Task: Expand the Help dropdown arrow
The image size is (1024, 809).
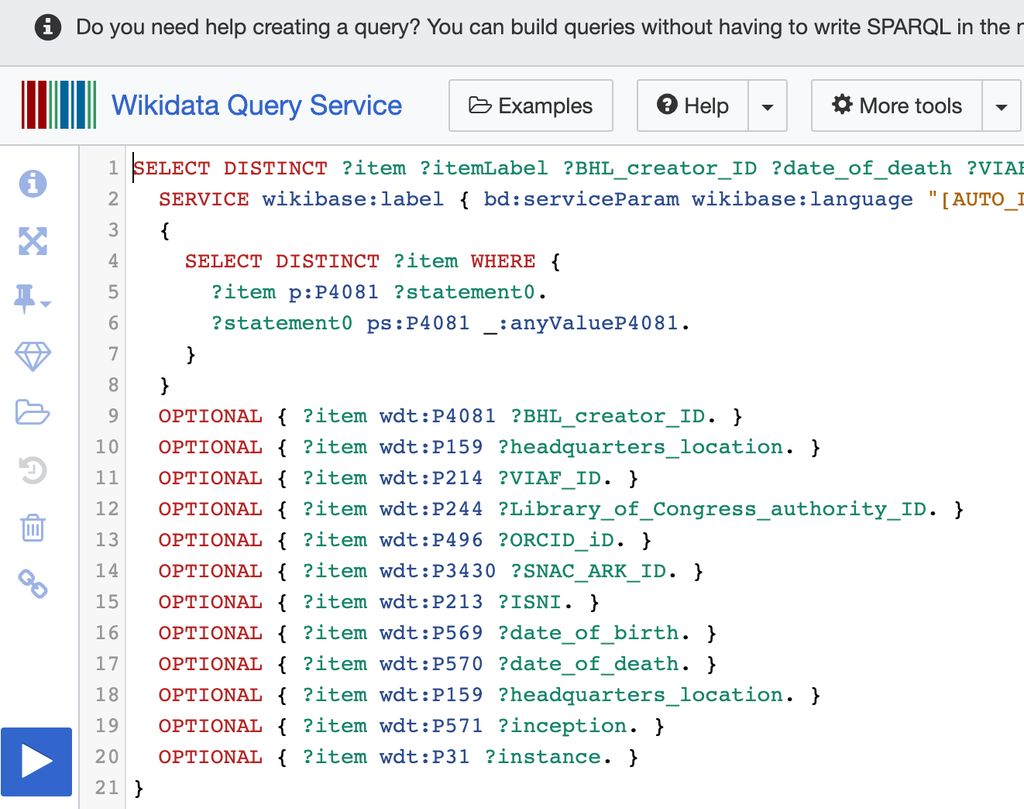Action: coord(767,106)
